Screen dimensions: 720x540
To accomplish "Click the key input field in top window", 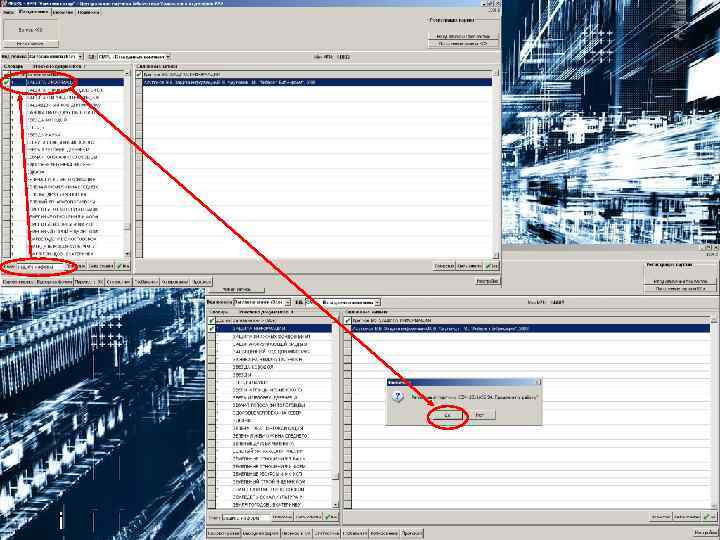I will [x=43, y=267].
